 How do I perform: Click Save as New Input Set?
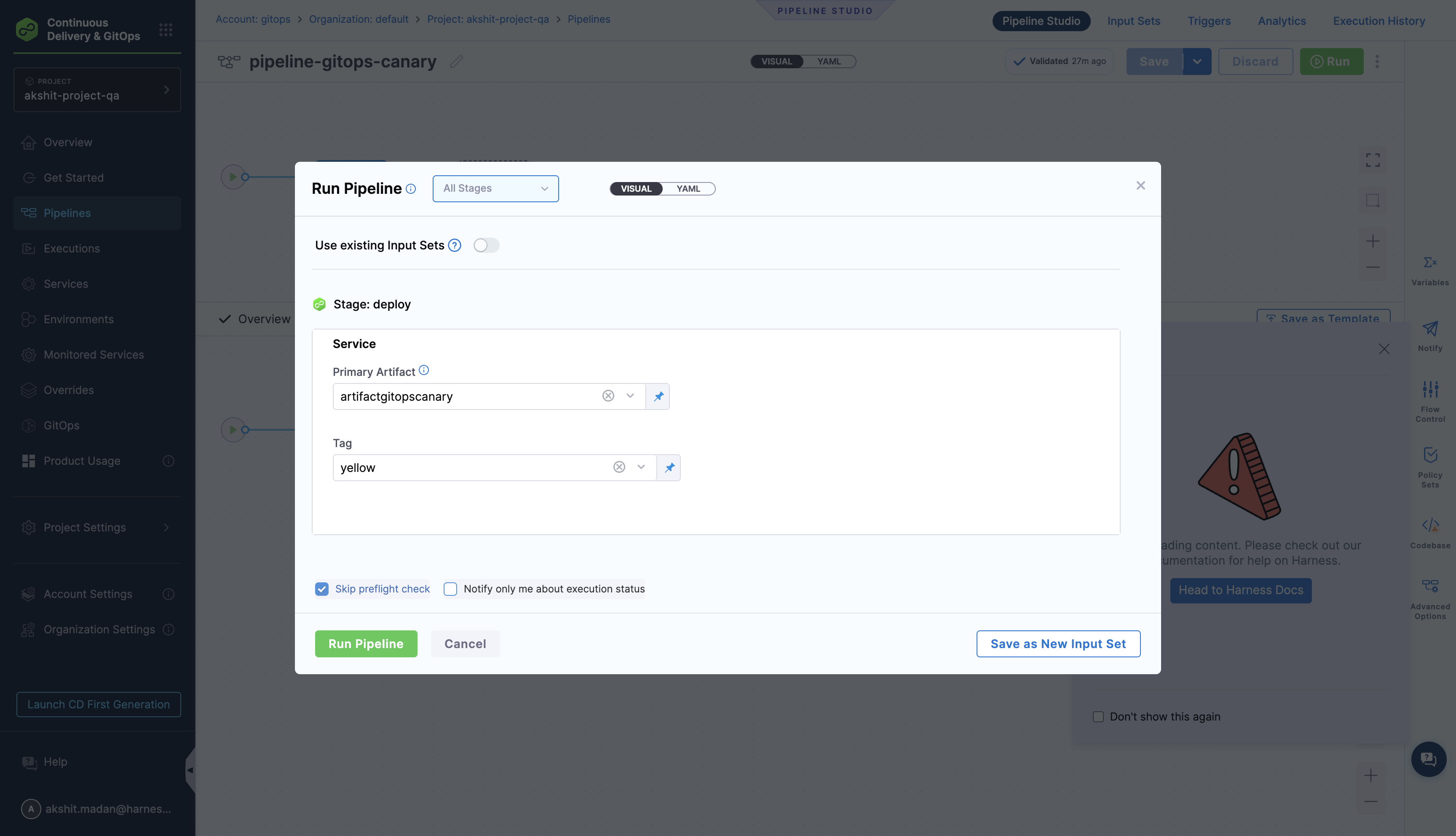(x=1058, y=644)
